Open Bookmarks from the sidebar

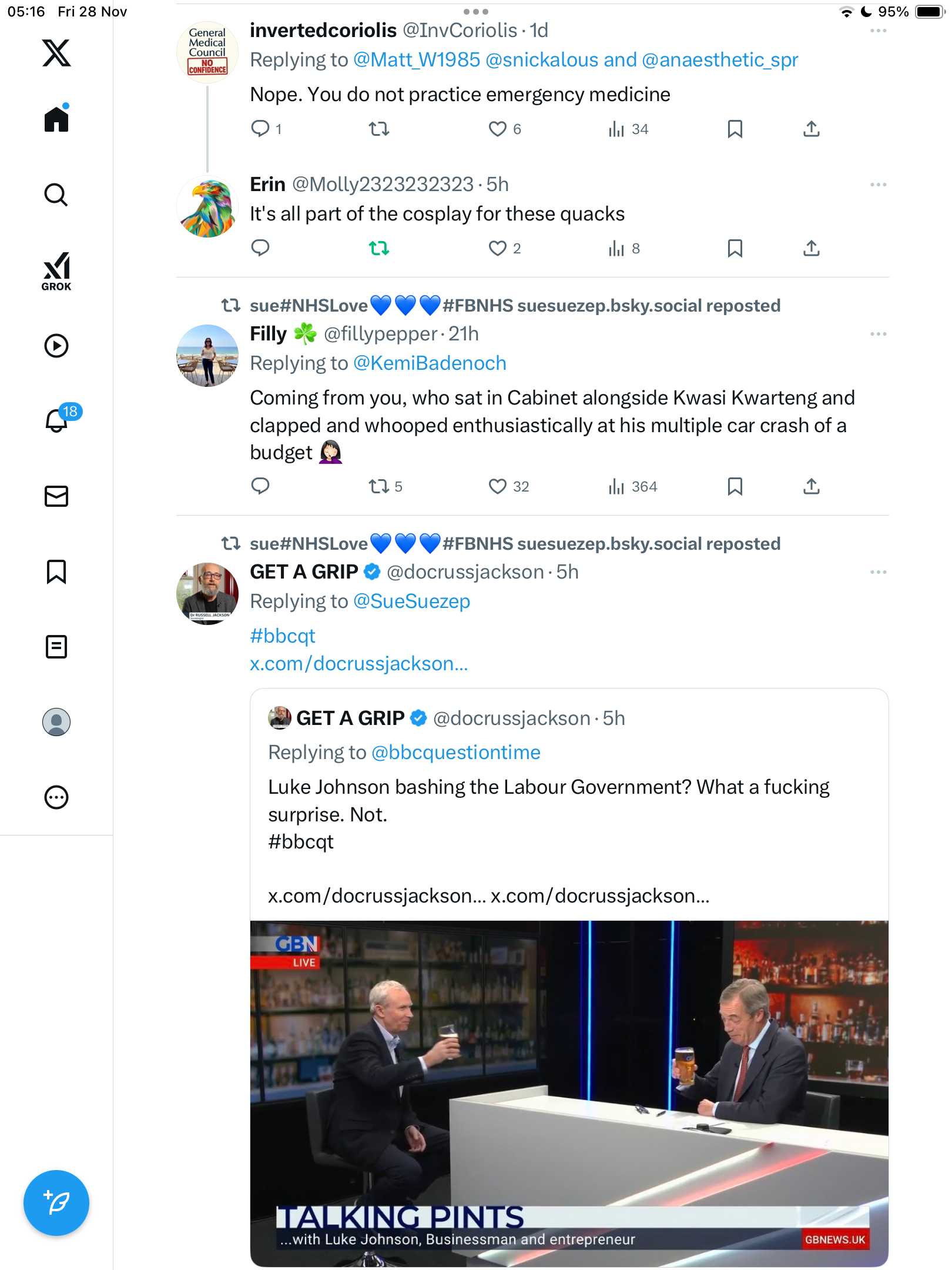click(56, 571)
